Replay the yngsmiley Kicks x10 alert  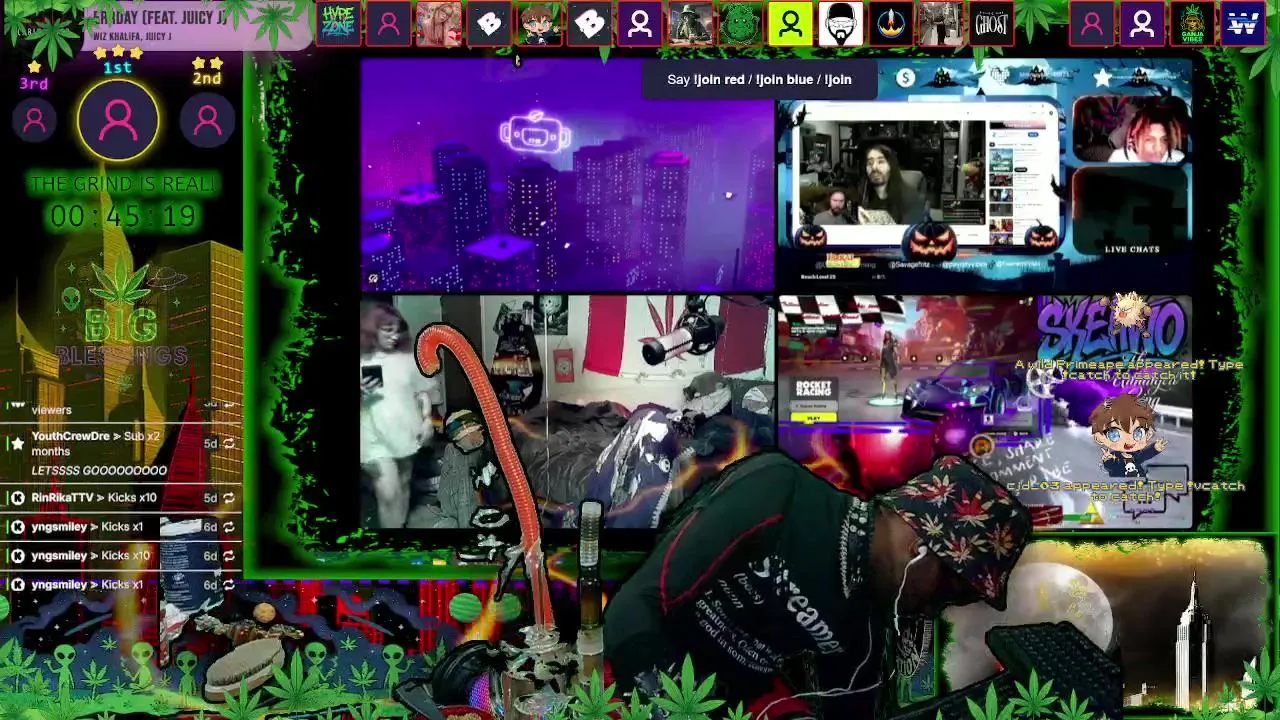[x=229, y=555]
